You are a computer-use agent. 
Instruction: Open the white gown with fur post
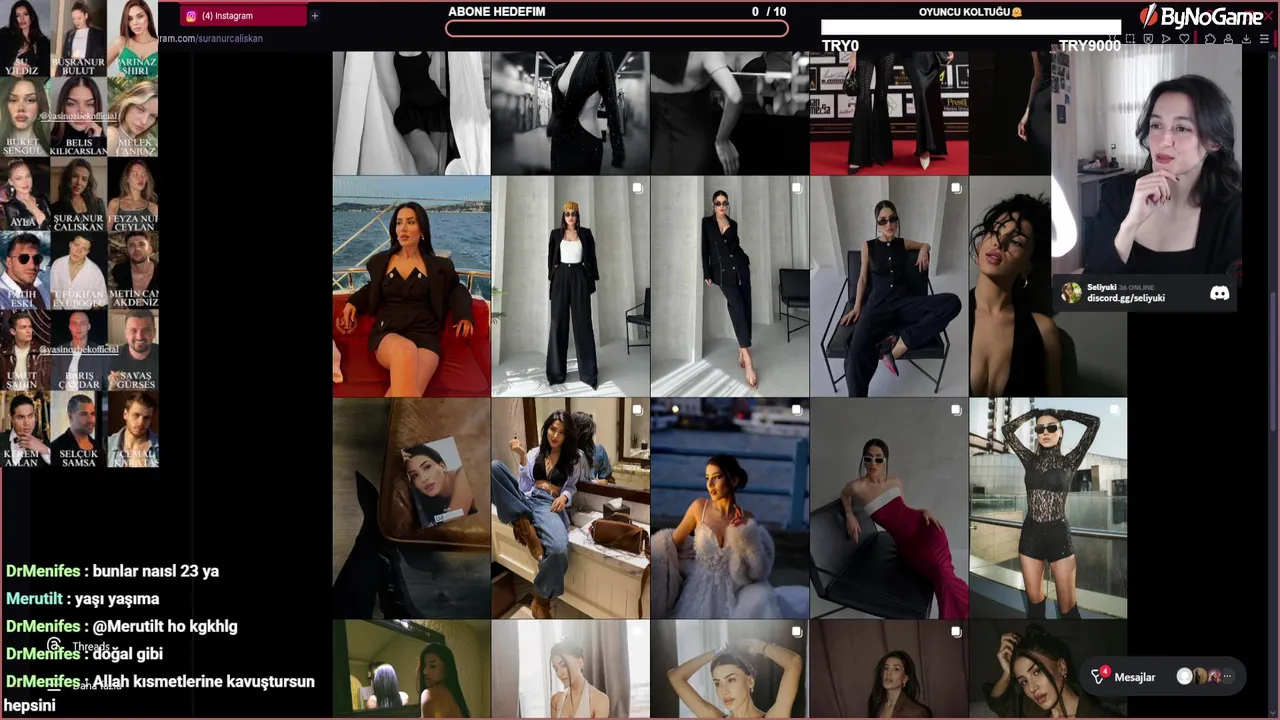pyautogui.click(x=730, y=508)
